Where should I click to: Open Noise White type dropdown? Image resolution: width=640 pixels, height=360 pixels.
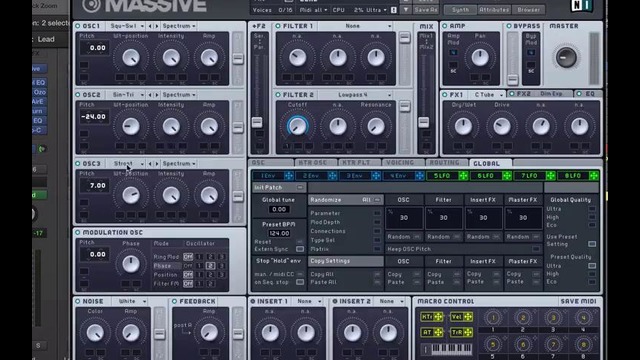[130, 301]
